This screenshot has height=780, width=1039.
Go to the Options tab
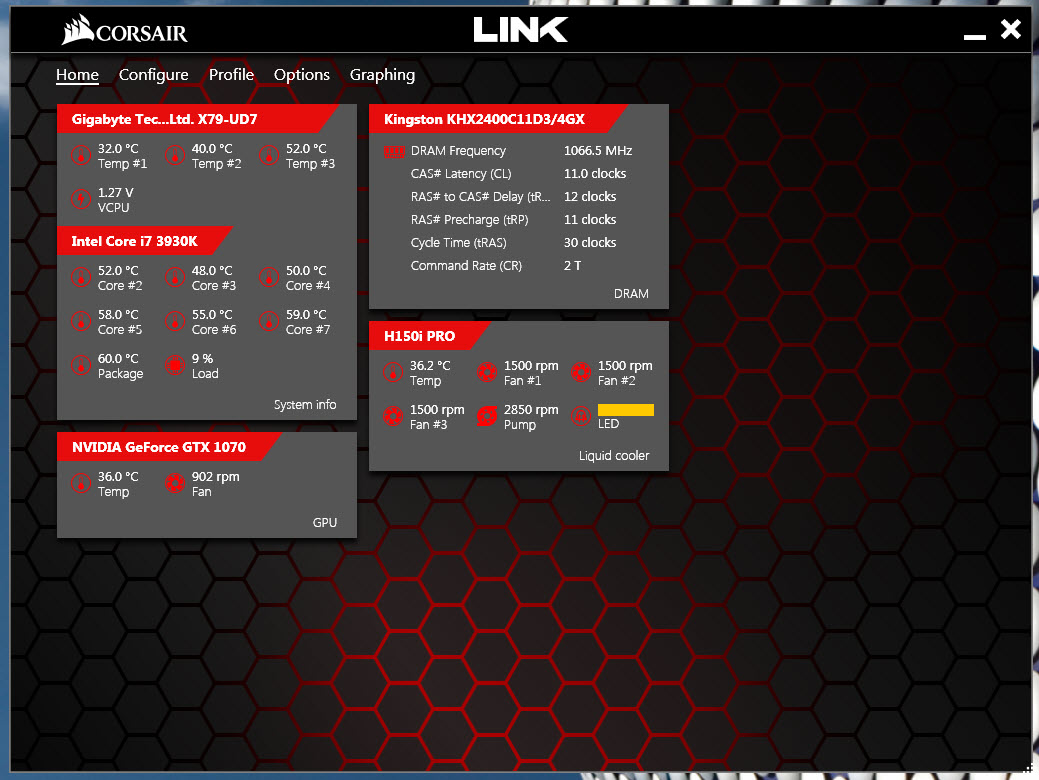(x=301, y=75)
